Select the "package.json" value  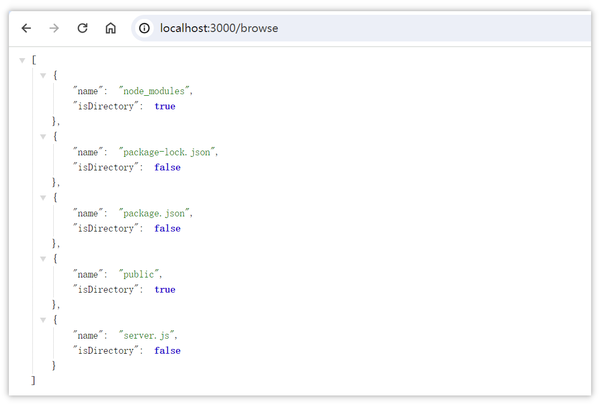point(154,213)
